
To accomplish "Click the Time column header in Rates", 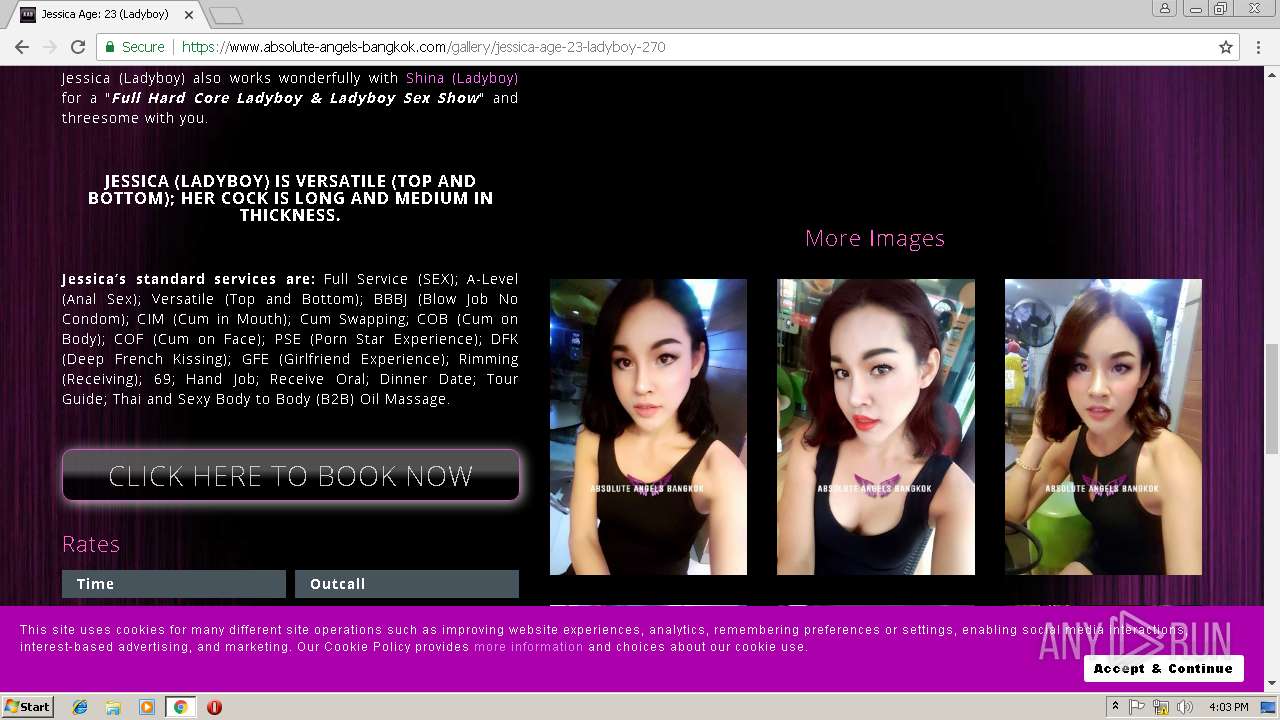I will coord(174,584).
